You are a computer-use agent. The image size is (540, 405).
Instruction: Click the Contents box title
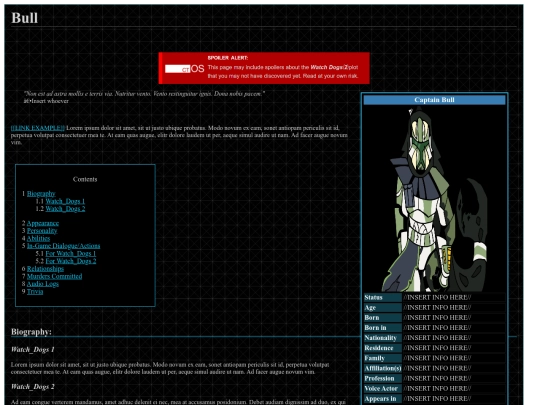click(x=85, y=179)
